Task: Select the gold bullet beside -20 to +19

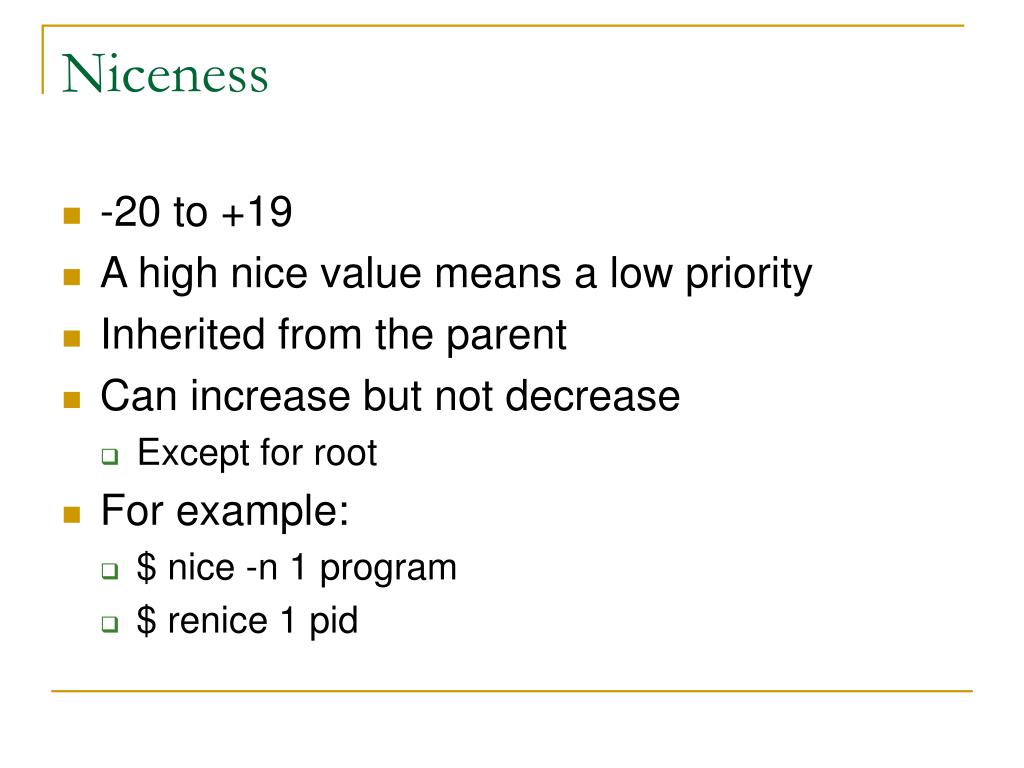Action: [72, 216]
